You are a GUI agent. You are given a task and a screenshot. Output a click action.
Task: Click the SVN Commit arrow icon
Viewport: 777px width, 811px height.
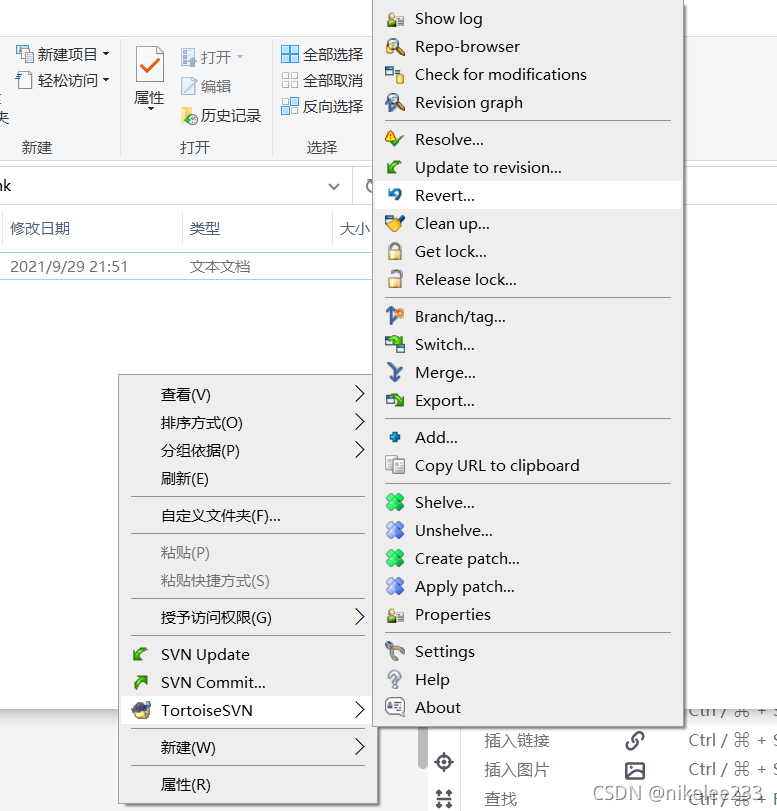tap(141, 682)
